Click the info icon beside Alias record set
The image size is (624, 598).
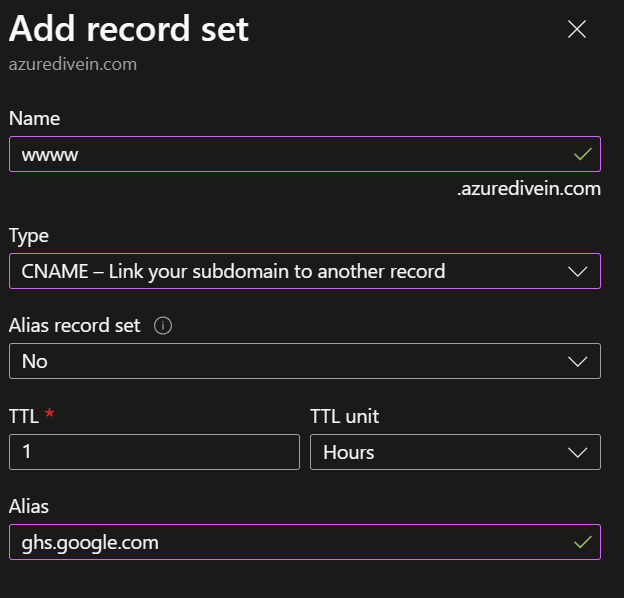click(x=164, y=326)
